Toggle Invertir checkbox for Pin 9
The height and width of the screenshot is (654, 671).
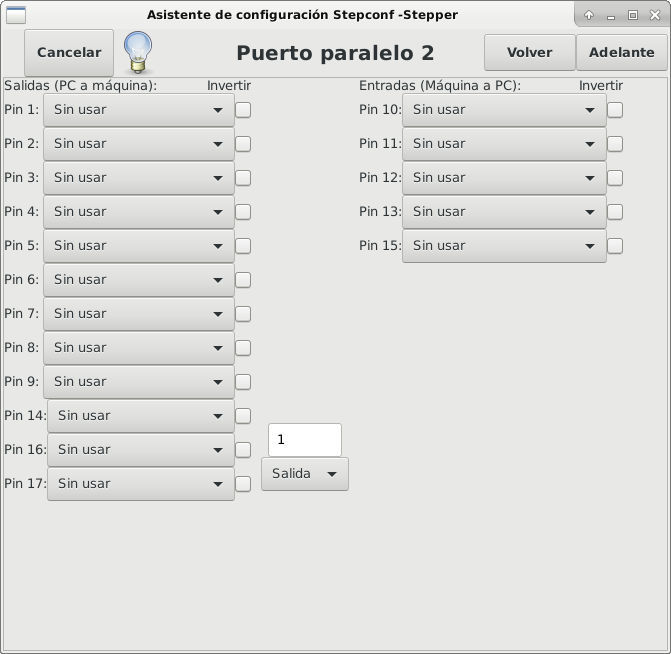click(243, 382)
